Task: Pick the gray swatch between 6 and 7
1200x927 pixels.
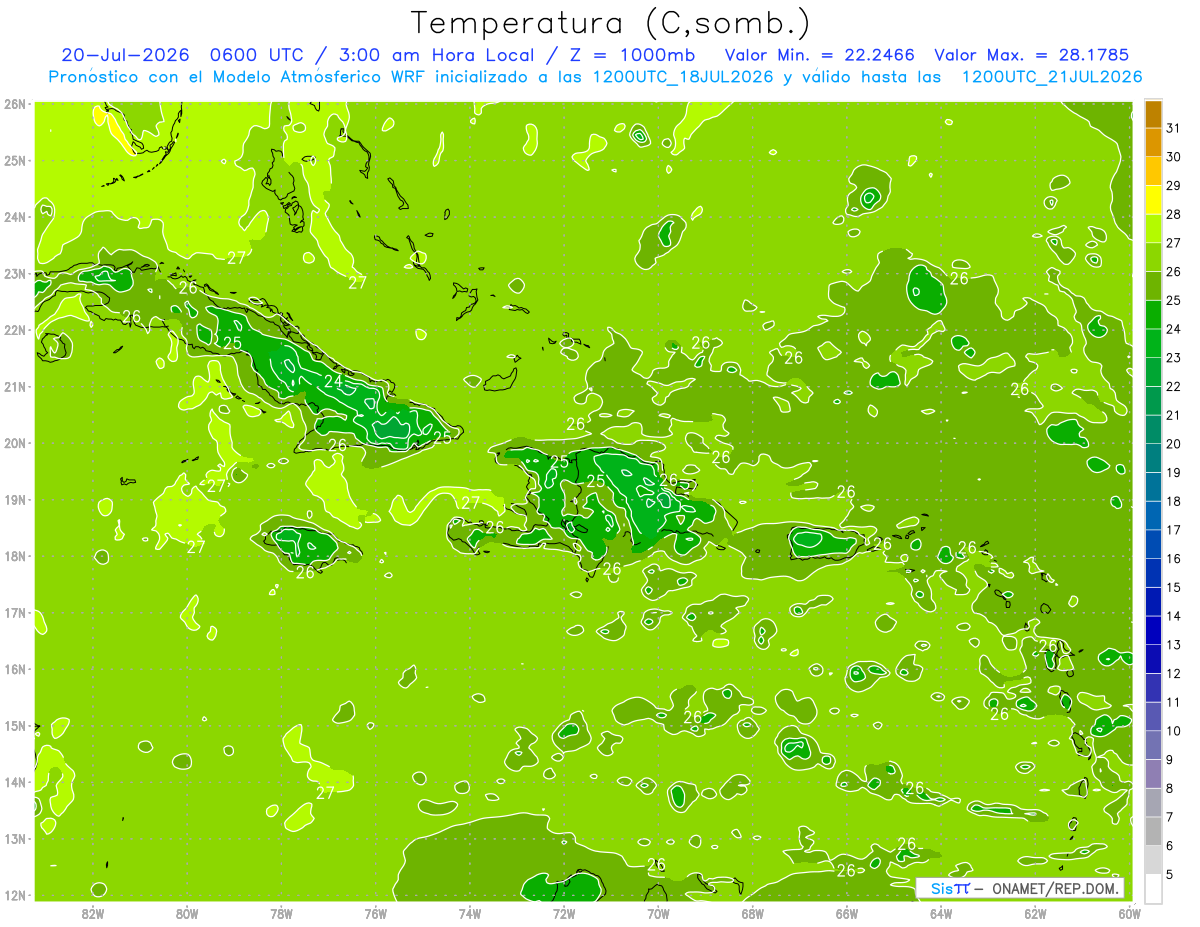Action: [x=1154, y=831]
